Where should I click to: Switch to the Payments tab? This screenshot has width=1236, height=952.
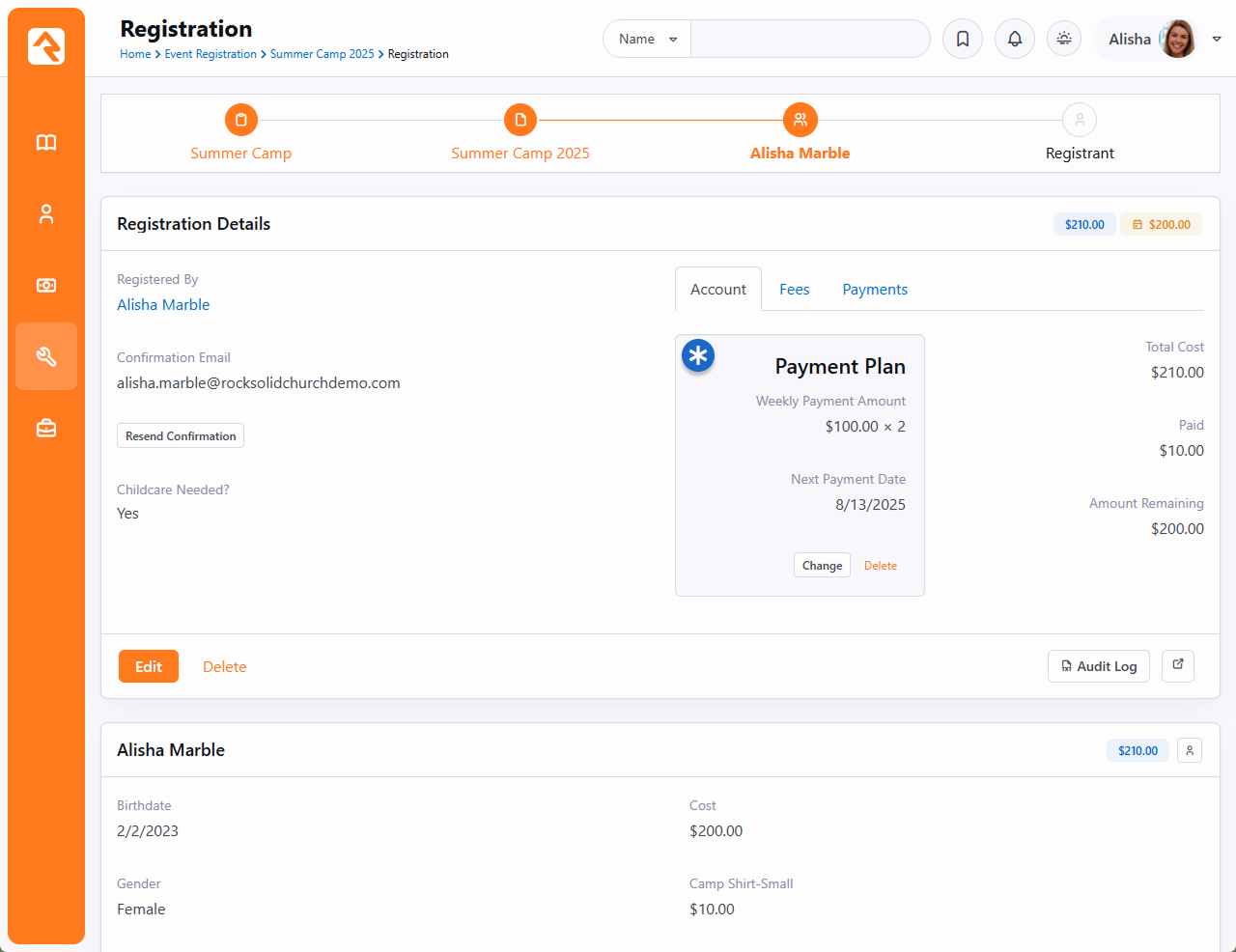874,290
